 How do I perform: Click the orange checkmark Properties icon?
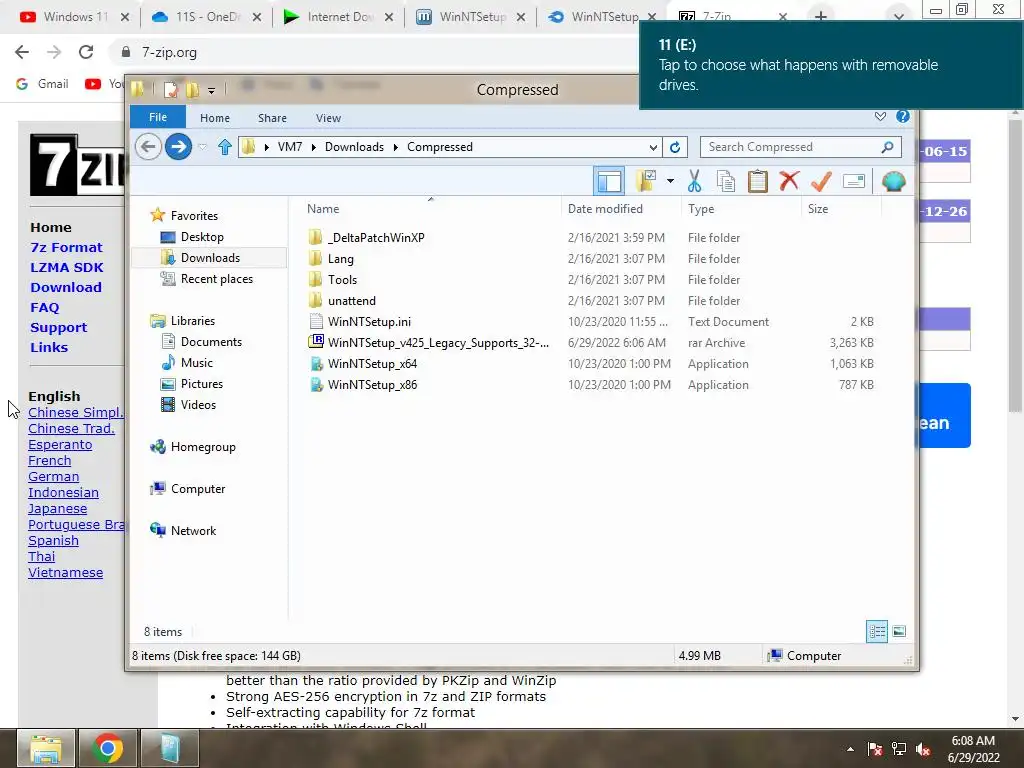click(x=821, y=181)
